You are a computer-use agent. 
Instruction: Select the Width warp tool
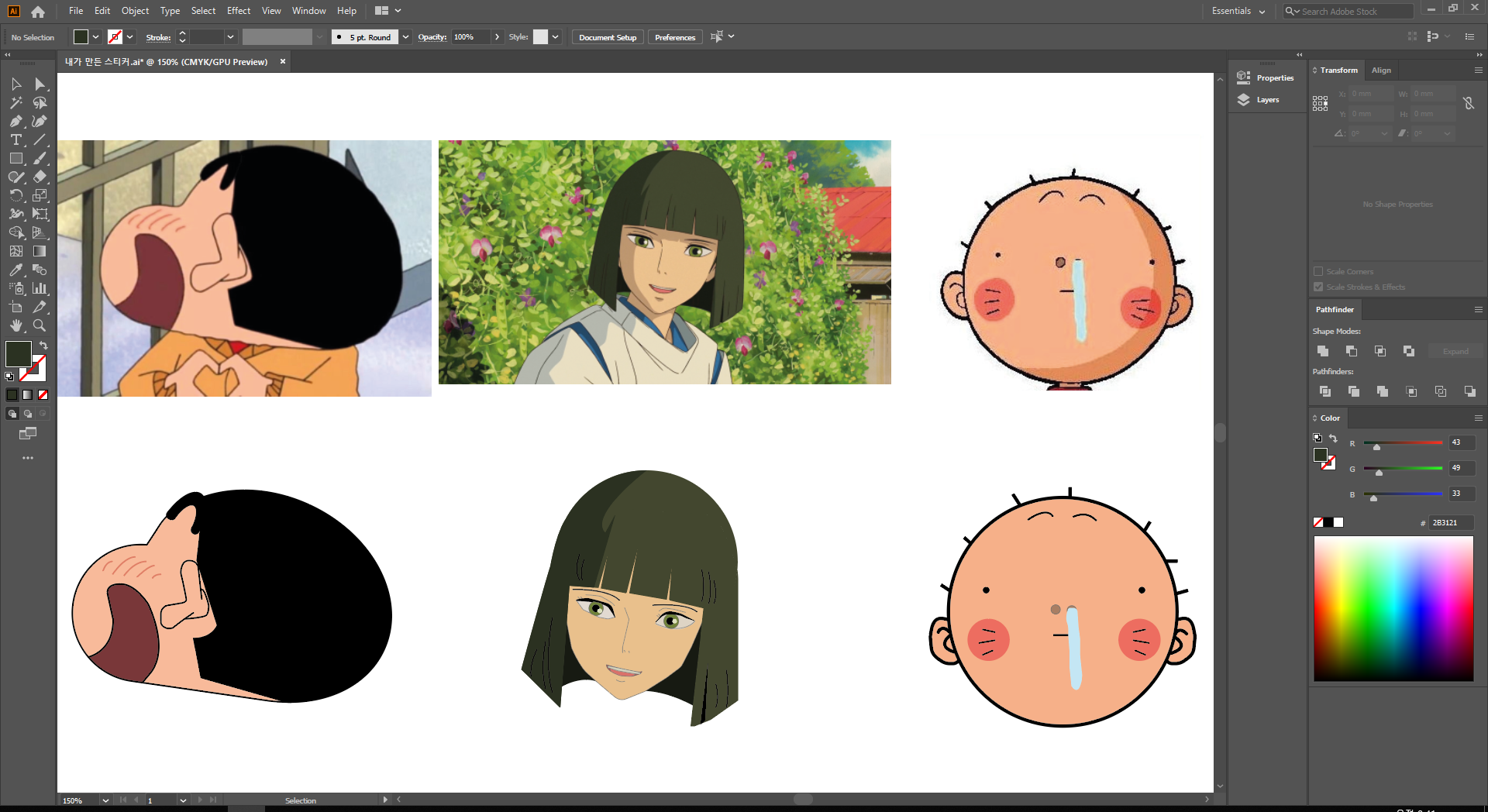(16, 214)
